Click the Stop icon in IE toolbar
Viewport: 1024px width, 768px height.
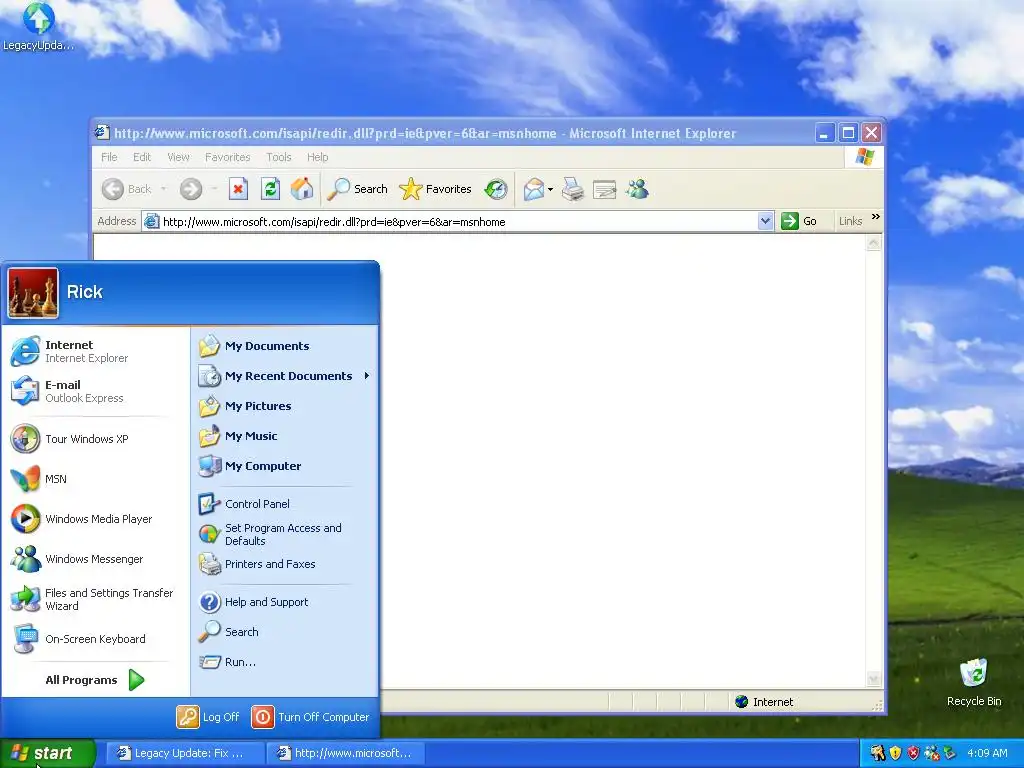pyautogui.click(x=238, y=189)
